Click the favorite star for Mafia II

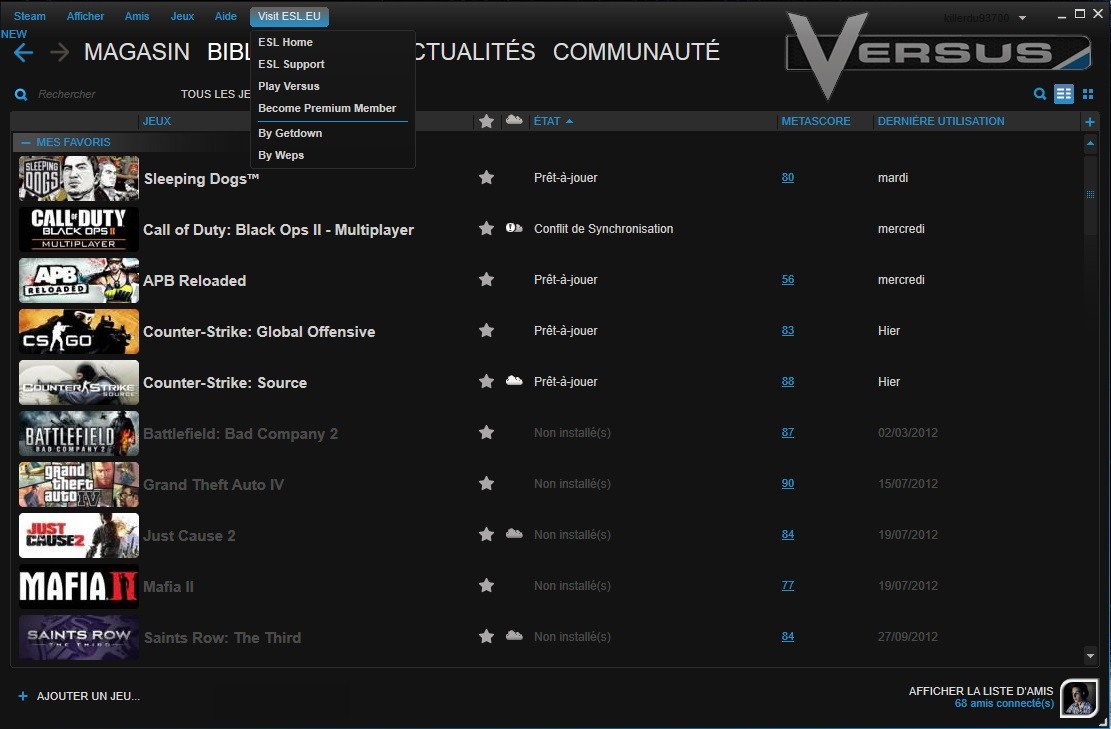pos(486,585)
